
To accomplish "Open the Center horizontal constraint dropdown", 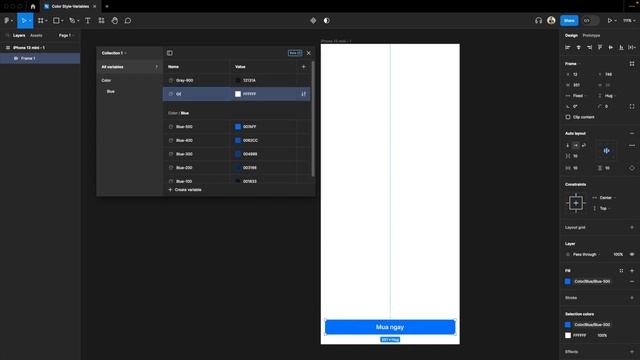I will click(x=605, y=198).
